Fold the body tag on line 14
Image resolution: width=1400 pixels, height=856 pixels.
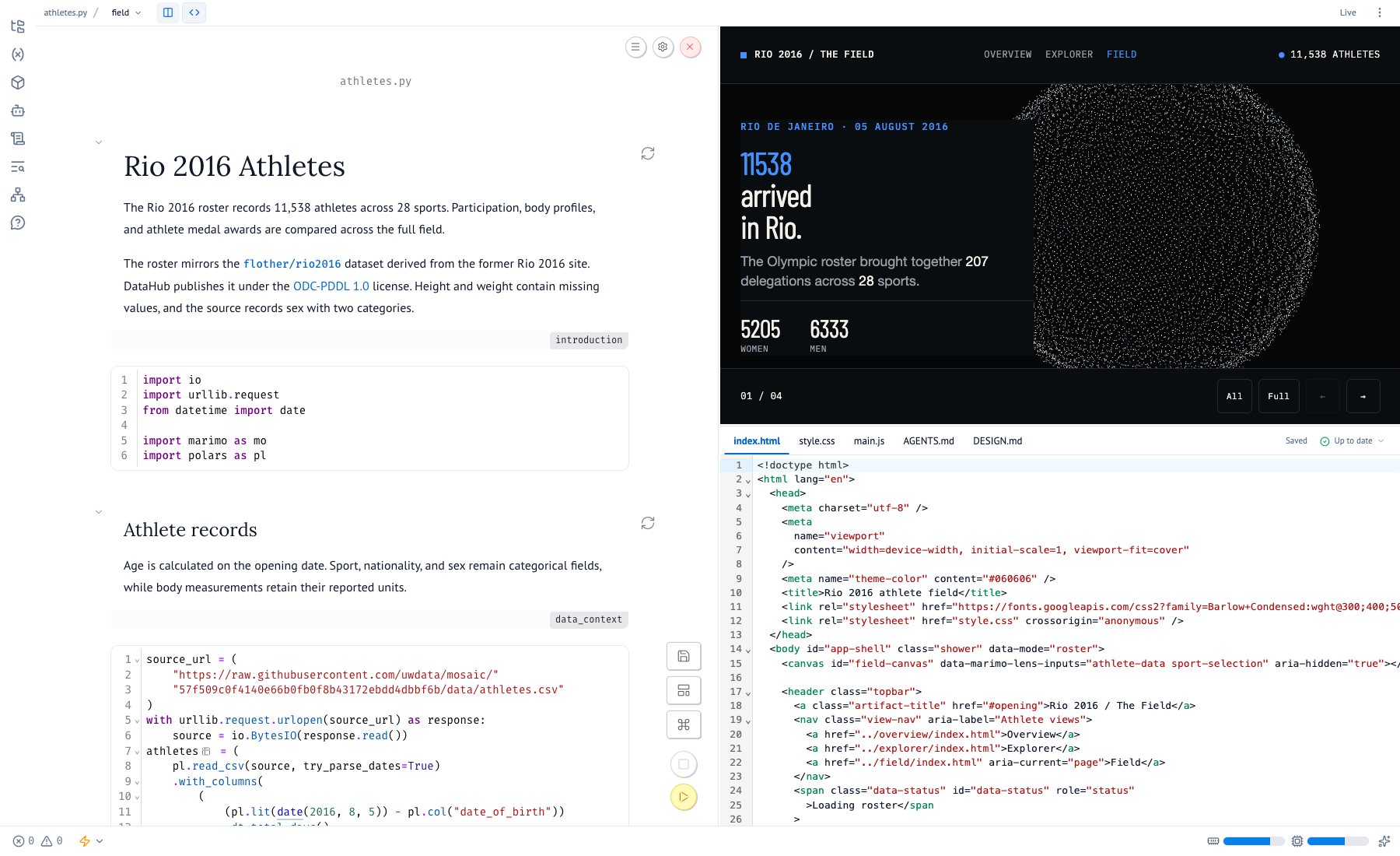click(x=748, y=650)
